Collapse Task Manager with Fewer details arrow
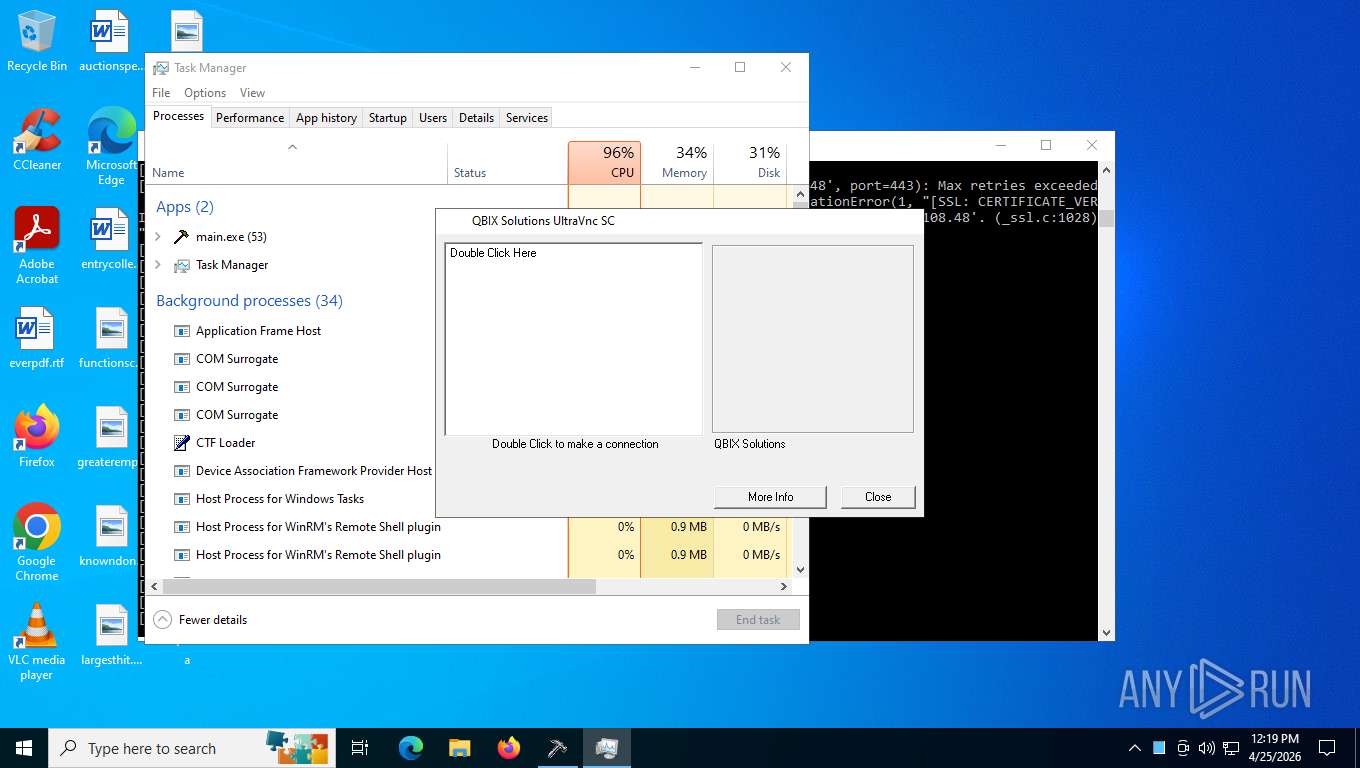Viewport: 1360px width, 768px height. (163, 620)
